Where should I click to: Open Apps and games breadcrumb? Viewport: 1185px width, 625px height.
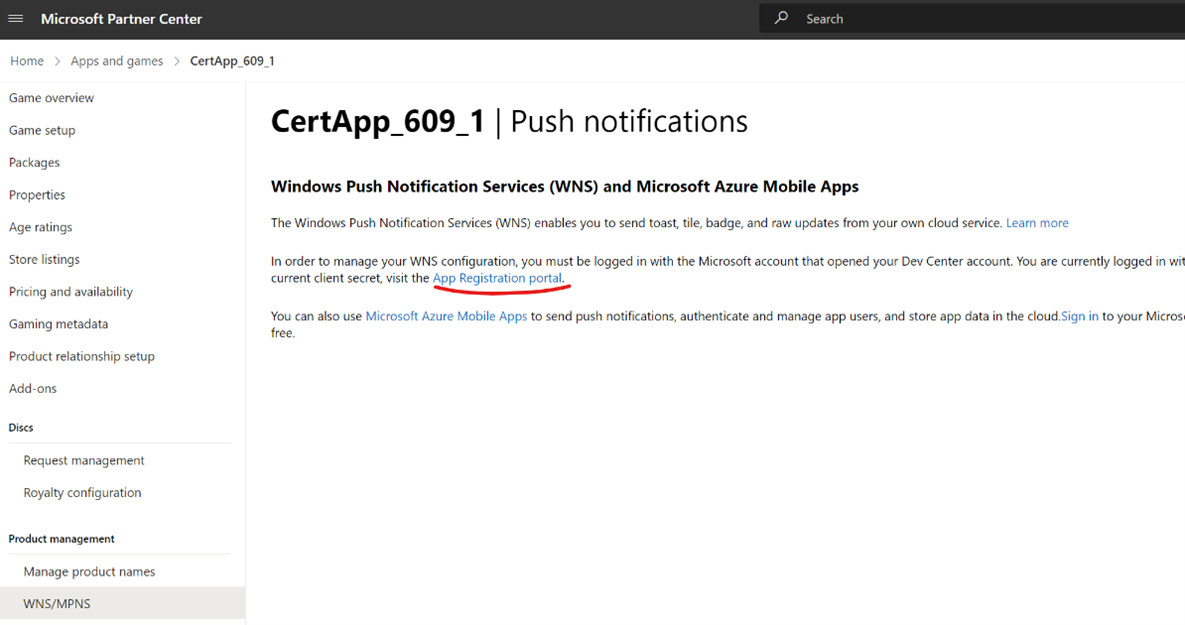[116, 61]
